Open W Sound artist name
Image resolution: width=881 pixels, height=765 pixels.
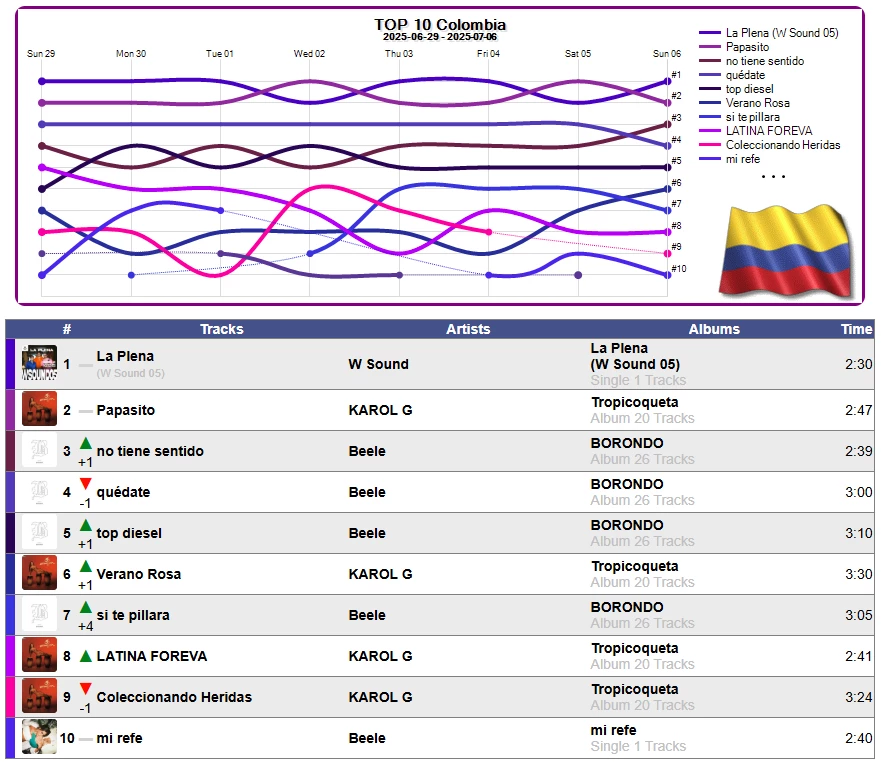click(x=378, y=364)
